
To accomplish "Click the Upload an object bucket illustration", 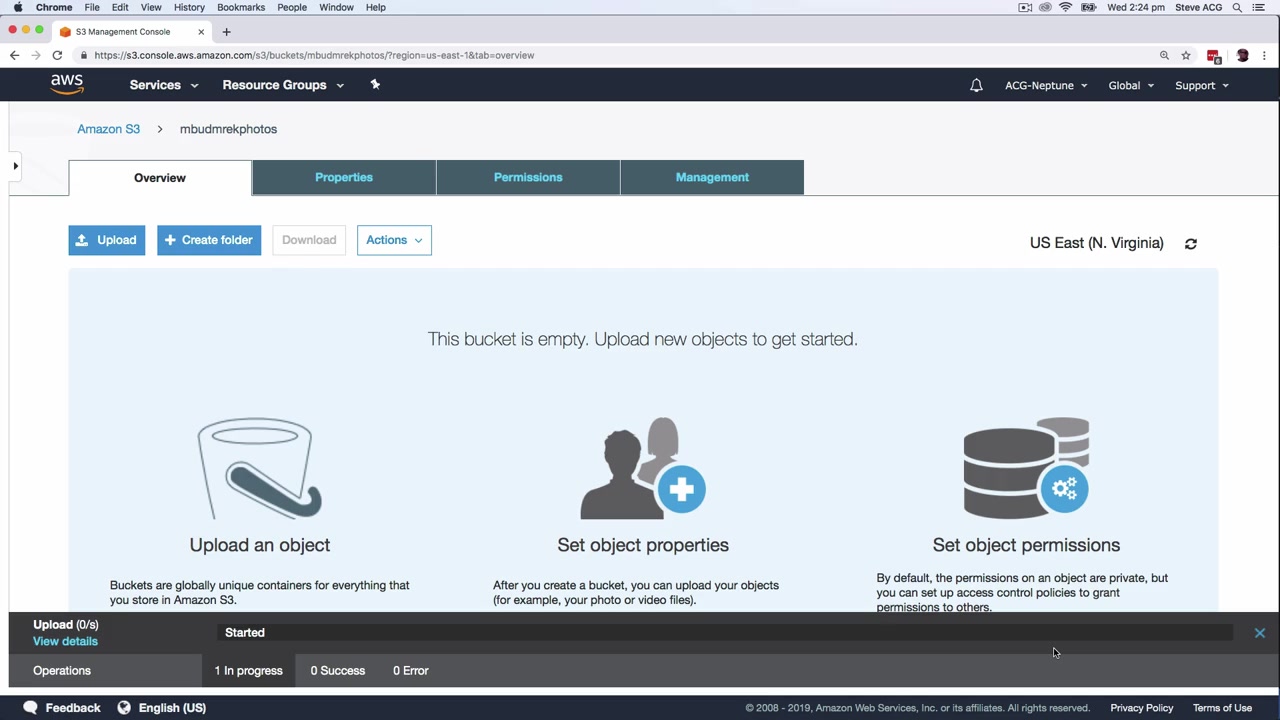I will point(260,468).
